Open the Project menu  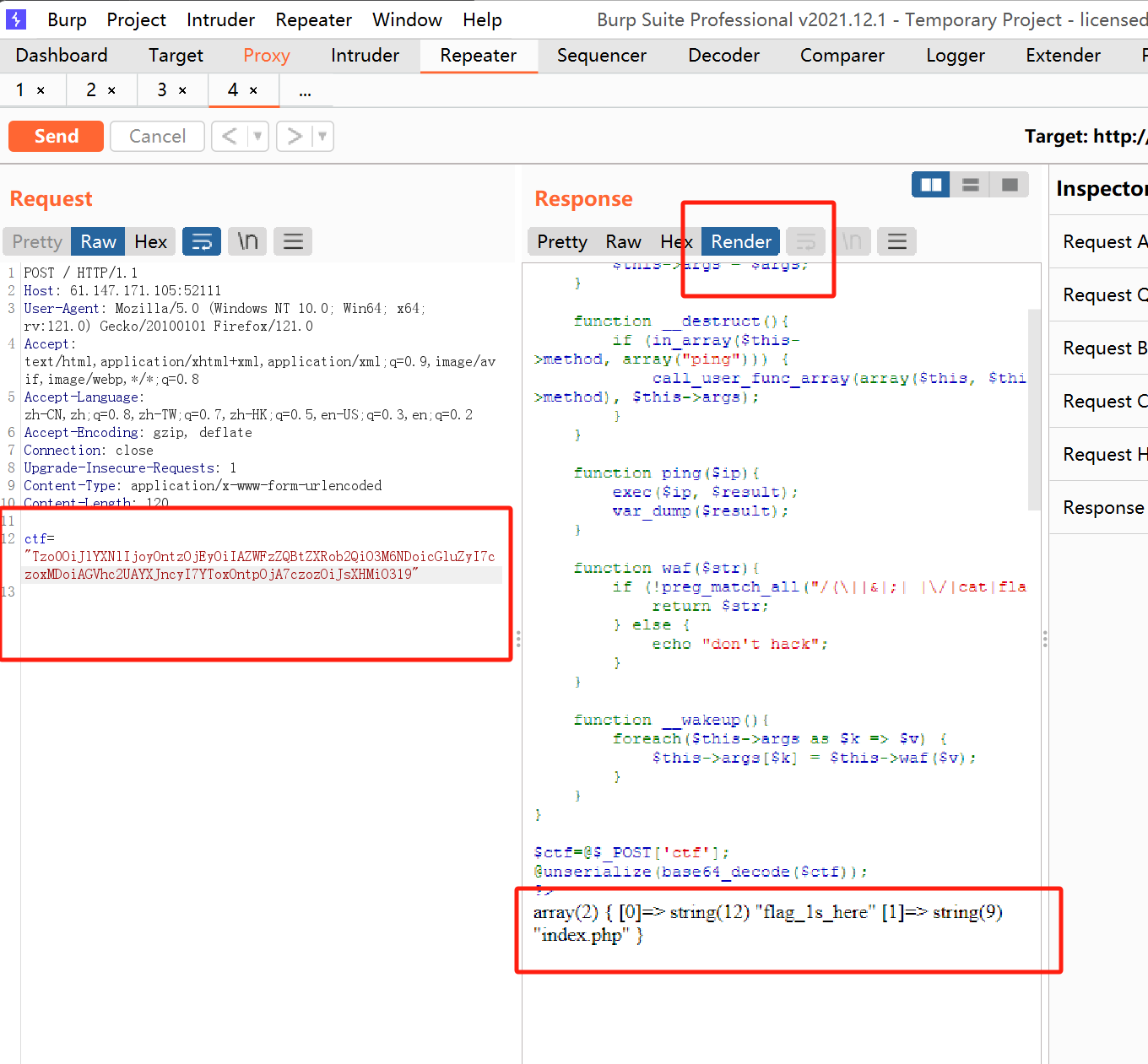coord(136,19)
